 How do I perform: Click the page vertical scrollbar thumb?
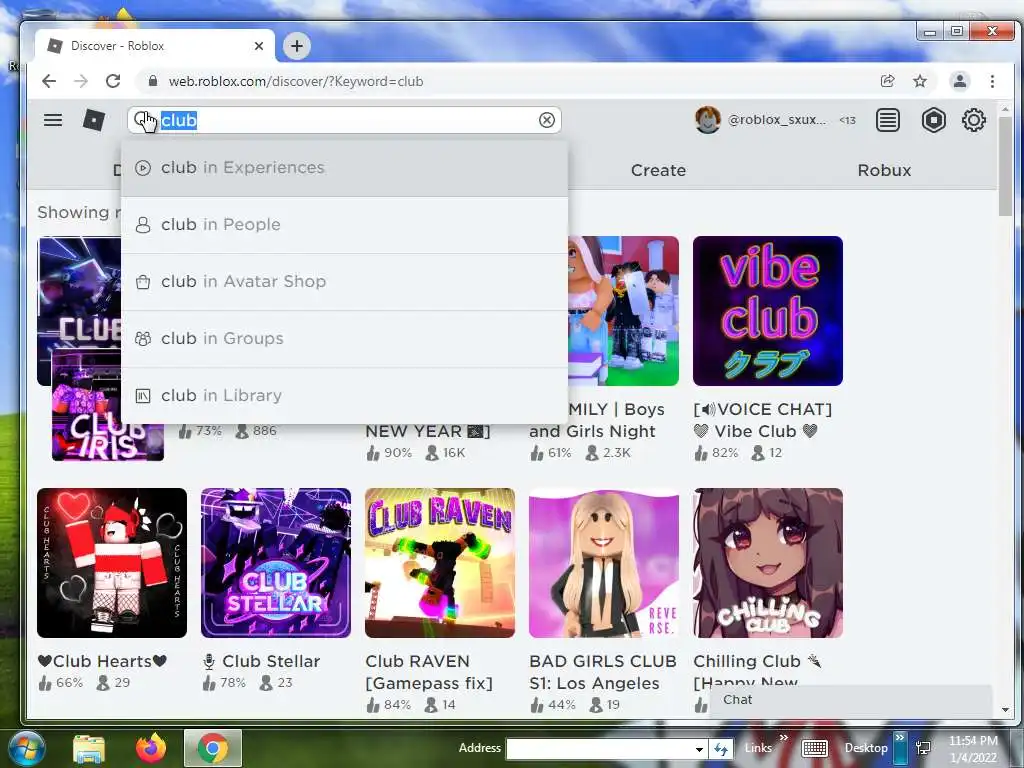click(1005, 167)
